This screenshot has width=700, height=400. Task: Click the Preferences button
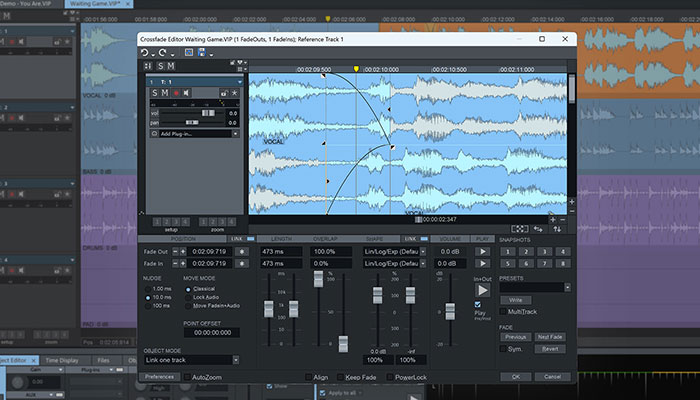pyautogui.click(x=160, y=377)
